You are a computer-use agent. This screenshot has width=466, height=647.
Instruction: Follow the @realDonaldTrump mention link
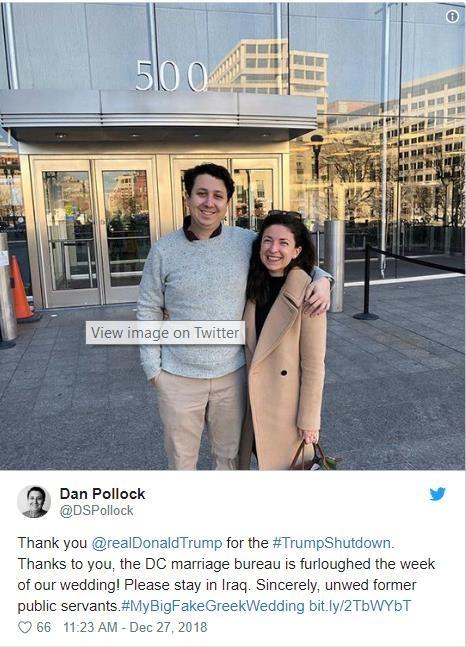(x=156, y=542)
